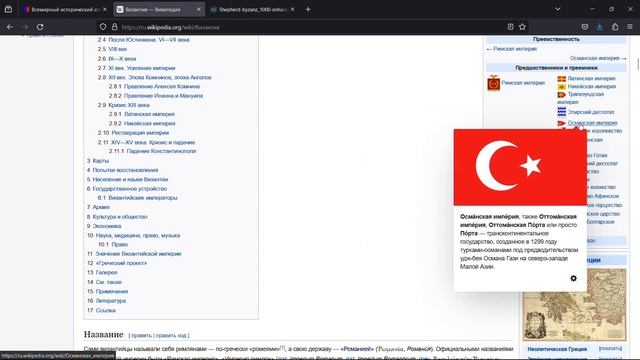Click the Epirus Despotate flag icon
640x360 pixels.
[562, 112]
